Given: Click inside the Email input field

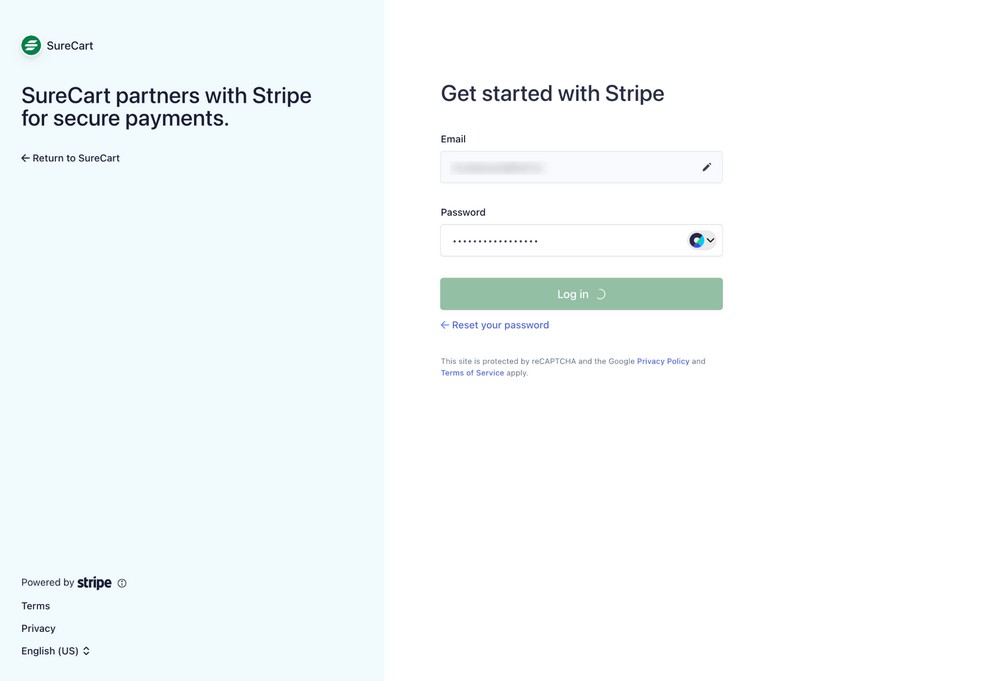Looking at the screenshot, I should click(560, 167).
